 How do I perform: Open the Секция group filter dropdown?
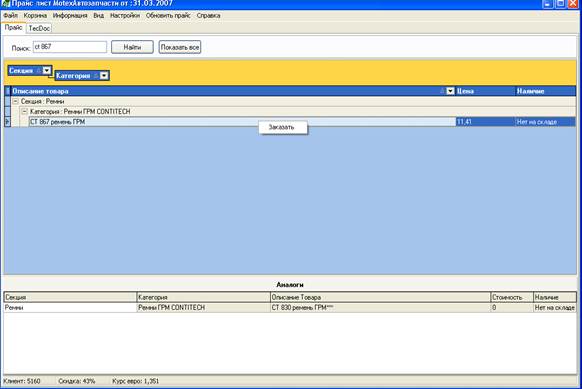46,71
